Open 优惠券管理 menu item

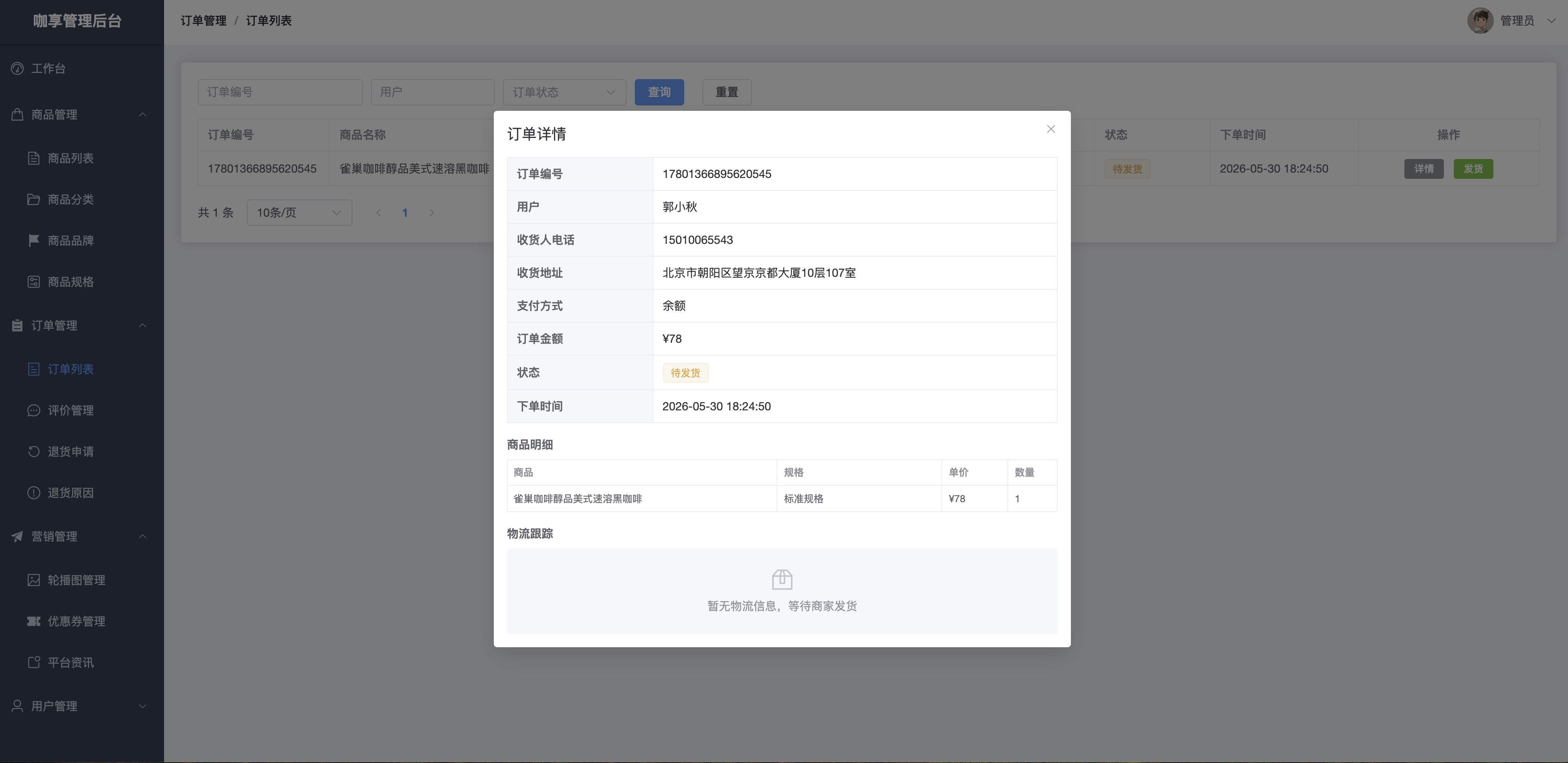pos(82,621)
